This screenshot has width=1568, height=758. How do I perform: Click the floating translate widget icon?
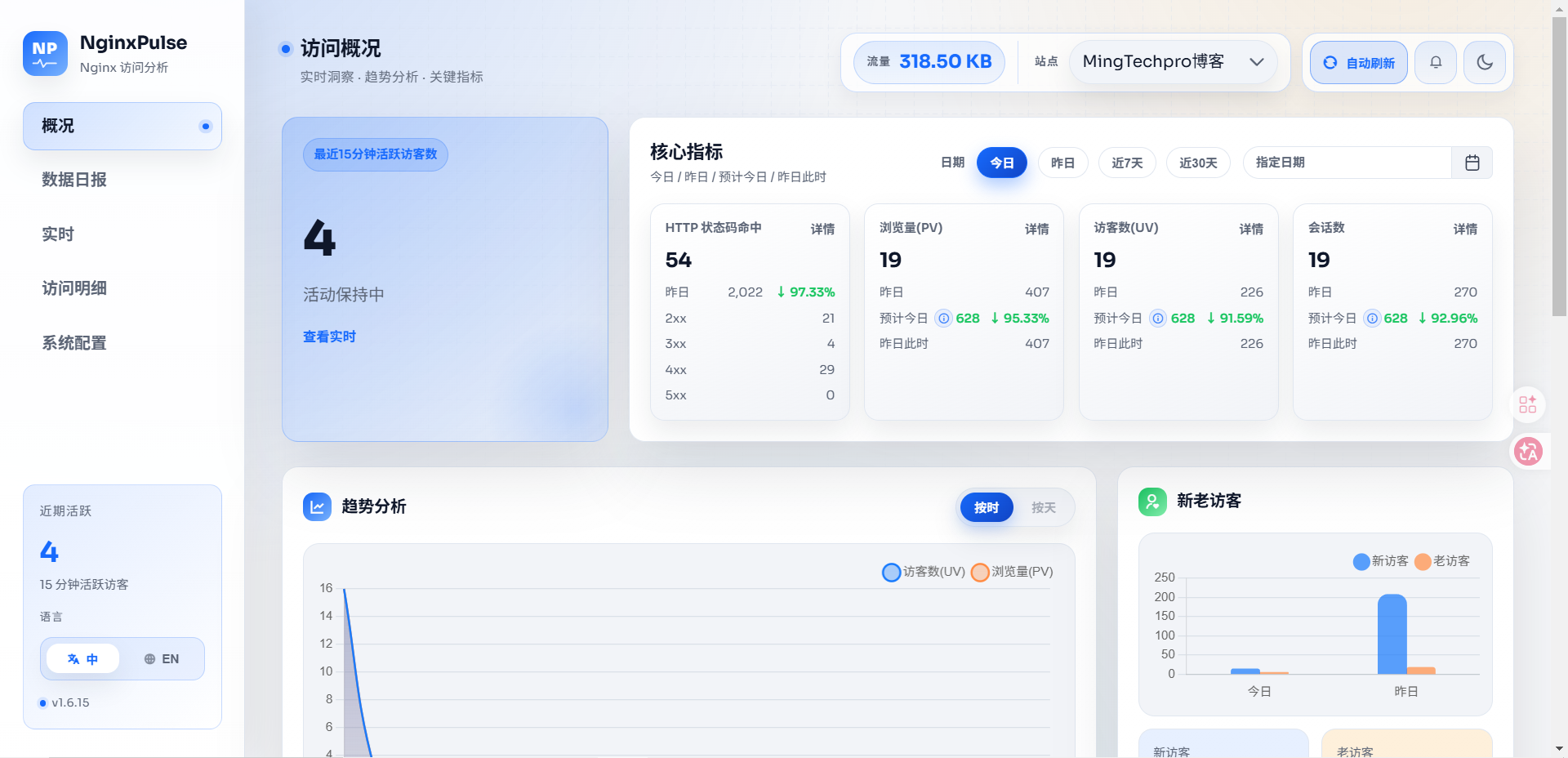point(1528,451)
